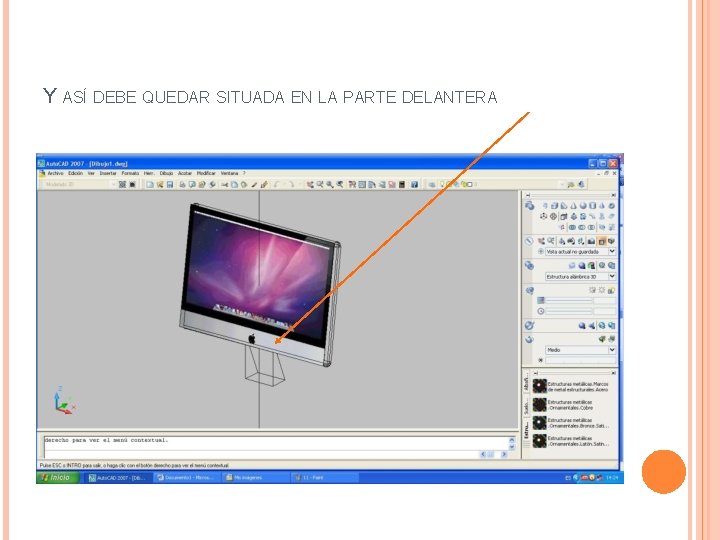Open the 'Medio' render quality dropdown

pos(580,350)
